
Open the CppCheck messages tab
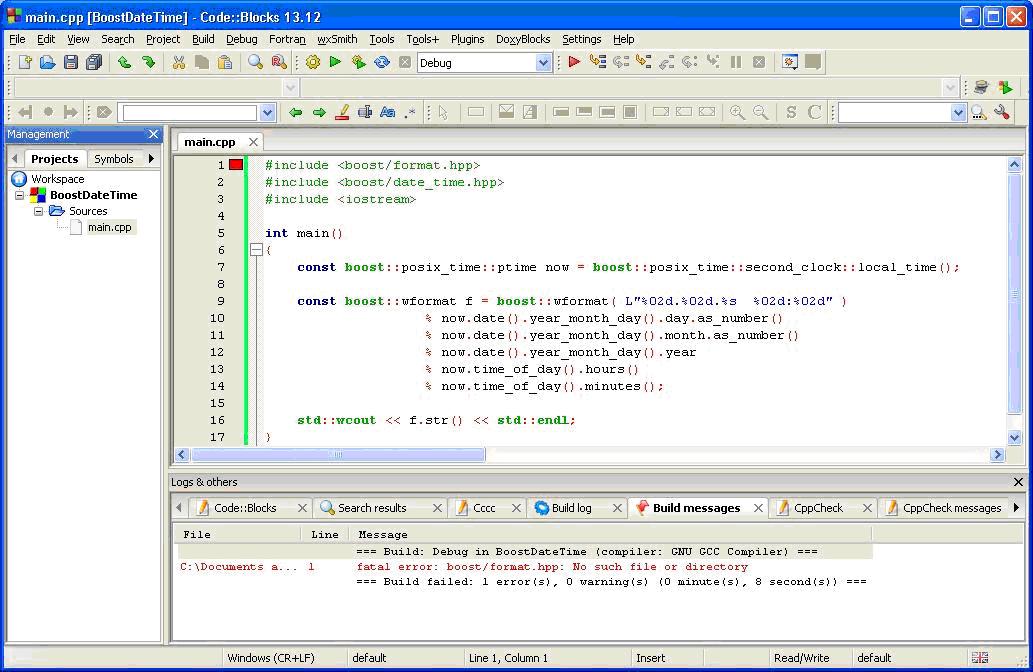click(952, 508)
